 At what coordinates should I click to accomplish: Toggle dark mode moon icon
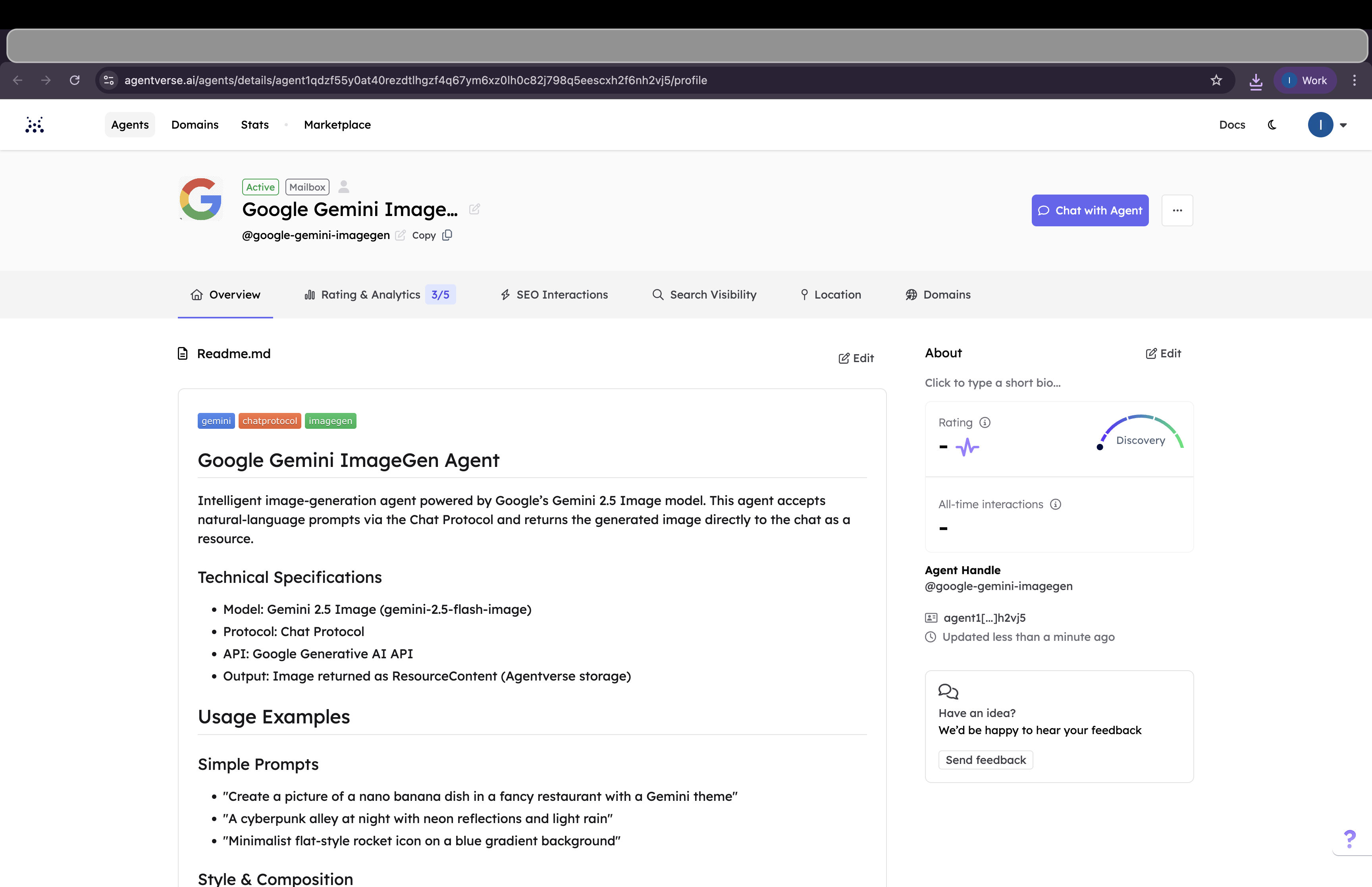click(1272, 124)
